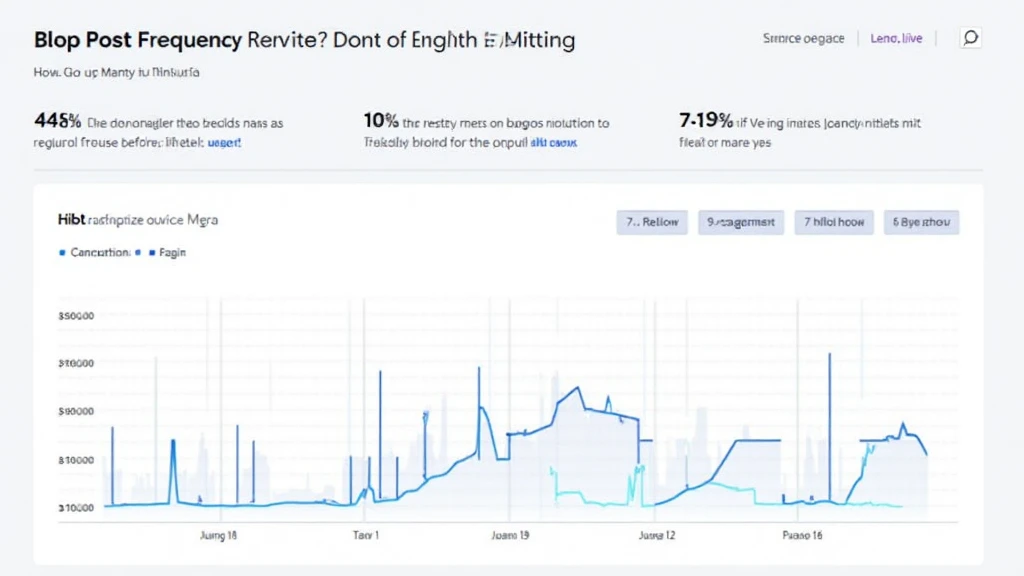Select the '7 hfloi hoow' range option
This screenshot has width=1024, height=576.
tap(834, 222)
